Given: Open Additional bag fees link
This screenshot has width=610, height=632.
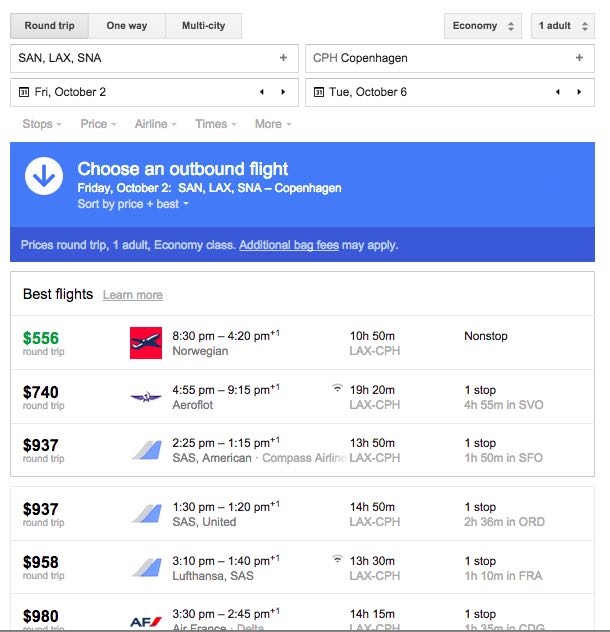Looking at the screenshot, I should [289, 245].
